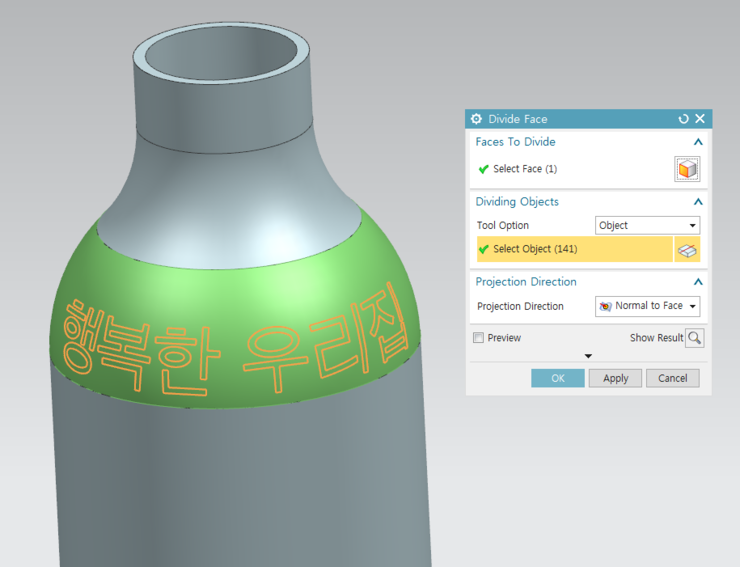Enable the Preview checkbox
The height and width of the screenshot is (567, 740).
[479, 338]
